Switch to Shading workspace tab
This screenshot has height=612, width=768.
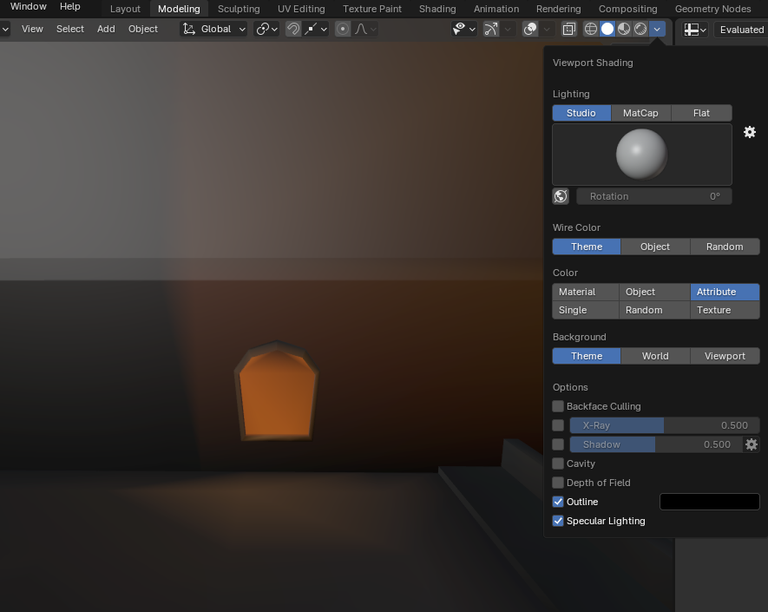point(437,9)
